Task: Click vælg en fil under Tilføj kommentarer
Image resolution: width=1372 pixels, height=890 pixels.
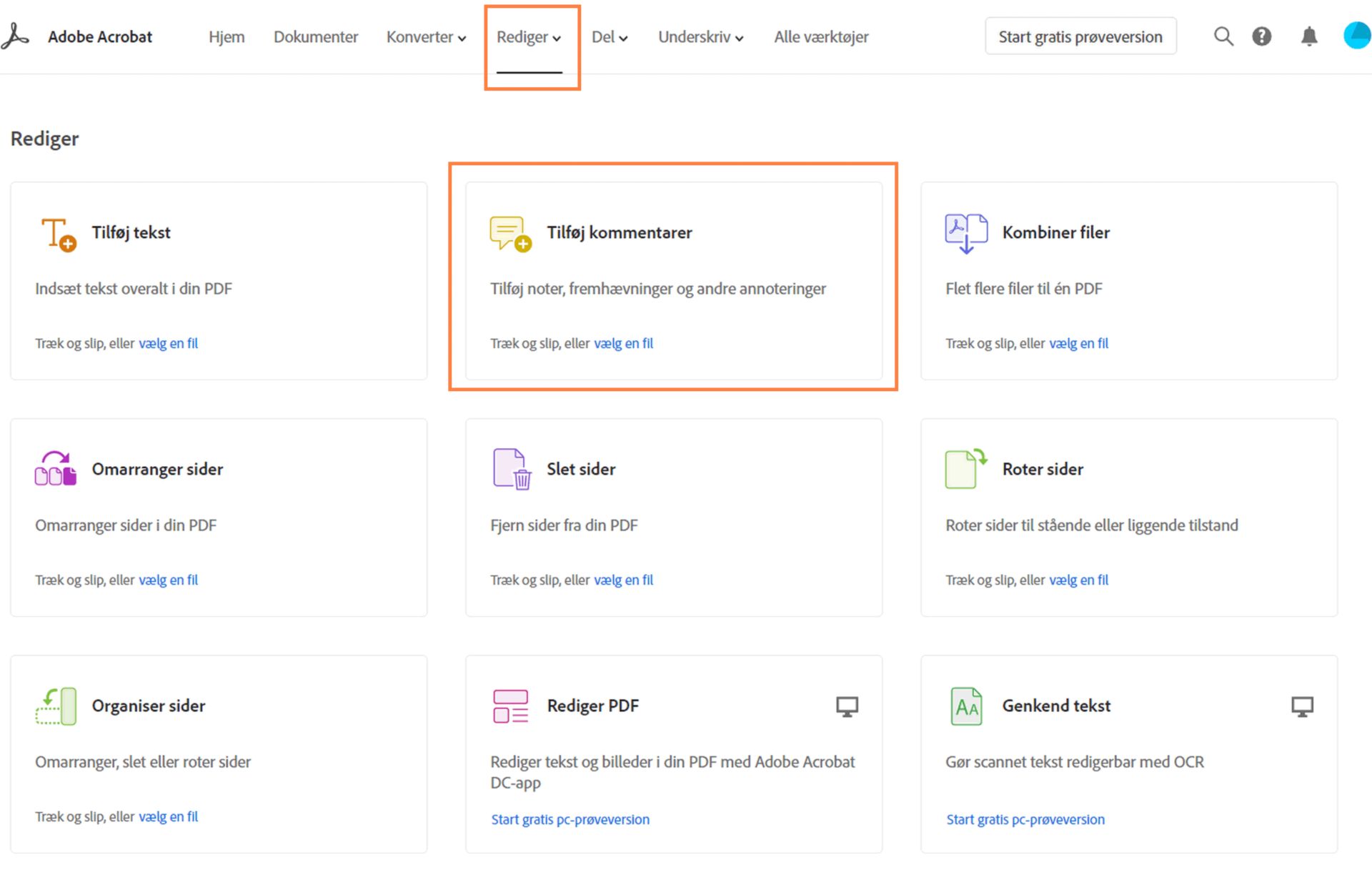Action: pyautogui.click(x=623, y=344)
